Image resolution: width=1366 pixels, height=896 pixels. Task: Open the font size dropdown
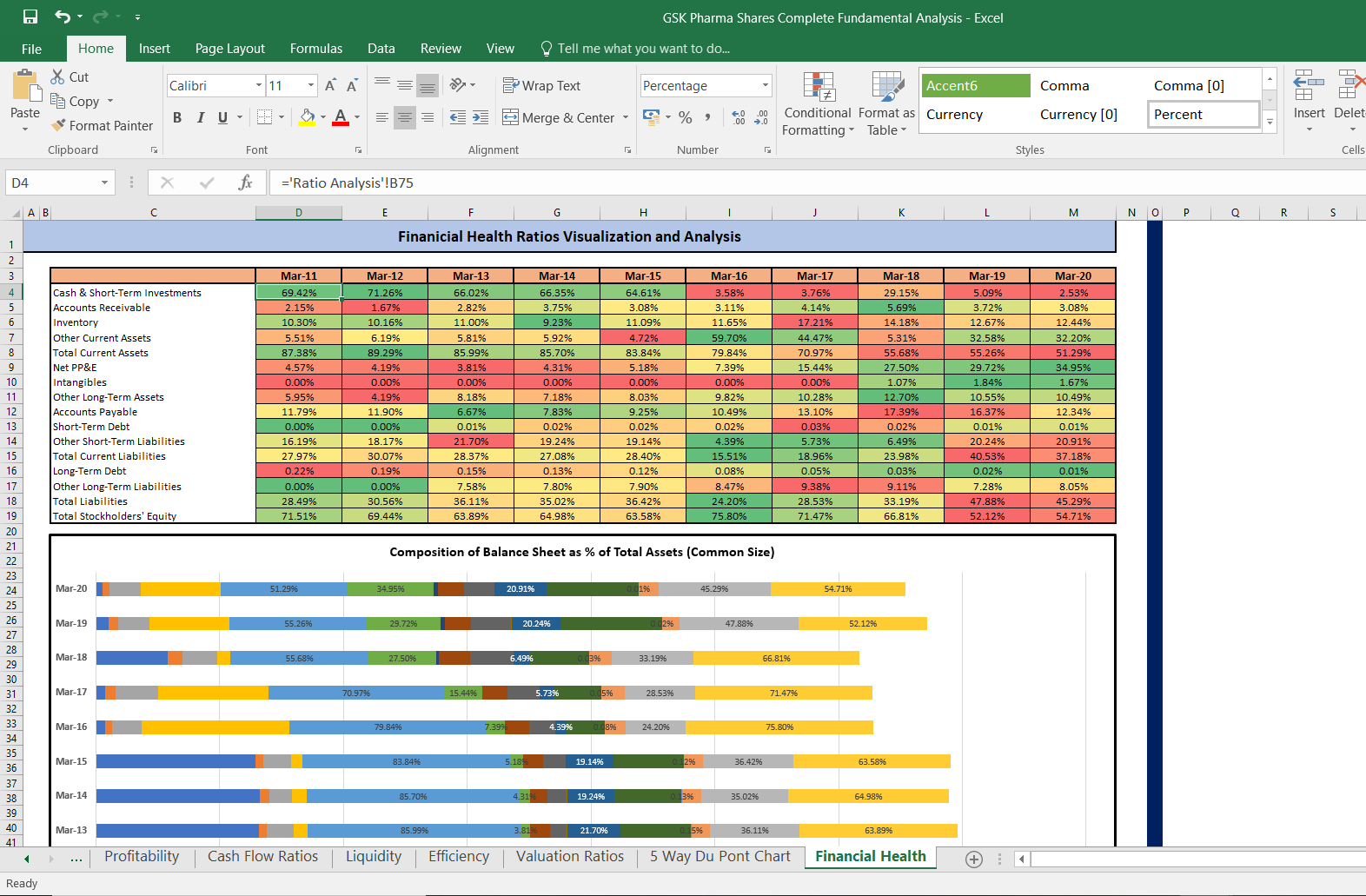311,85
